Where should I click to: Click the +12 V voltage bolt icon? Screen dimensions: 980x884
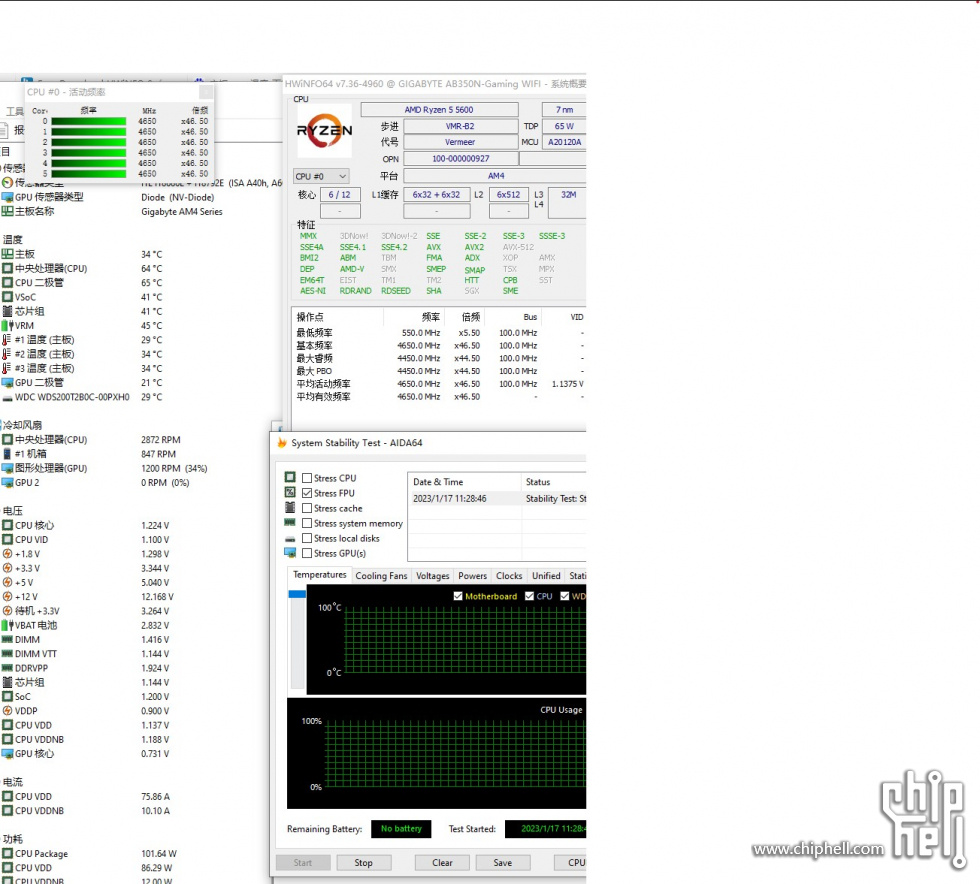pyautogui.click(x=8, y=596)
